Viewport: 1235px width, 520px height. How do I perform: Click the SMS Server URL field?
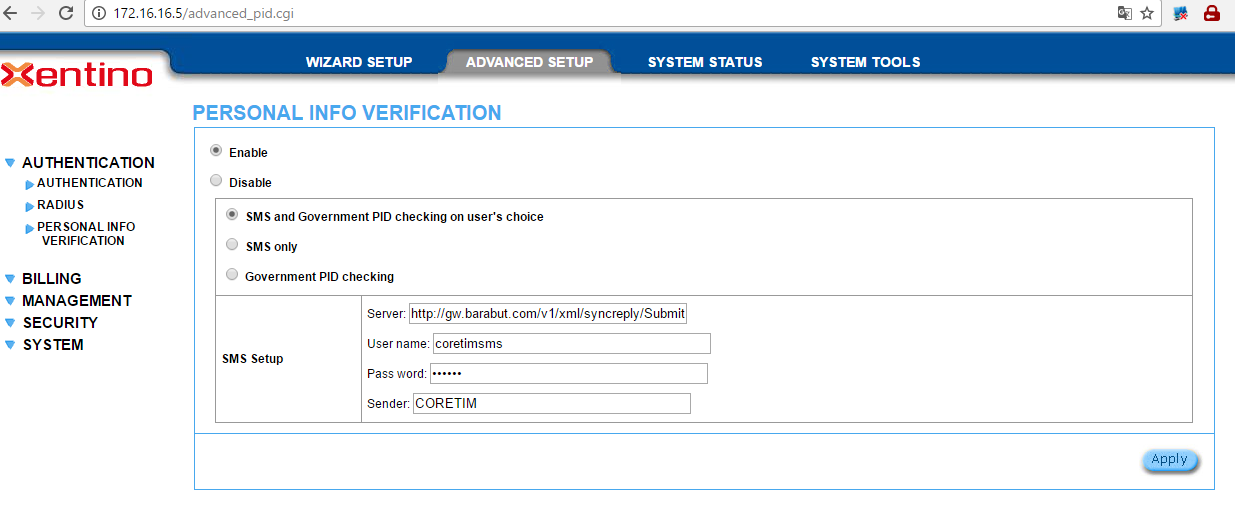pyautogui.click(x=548, y=314)
